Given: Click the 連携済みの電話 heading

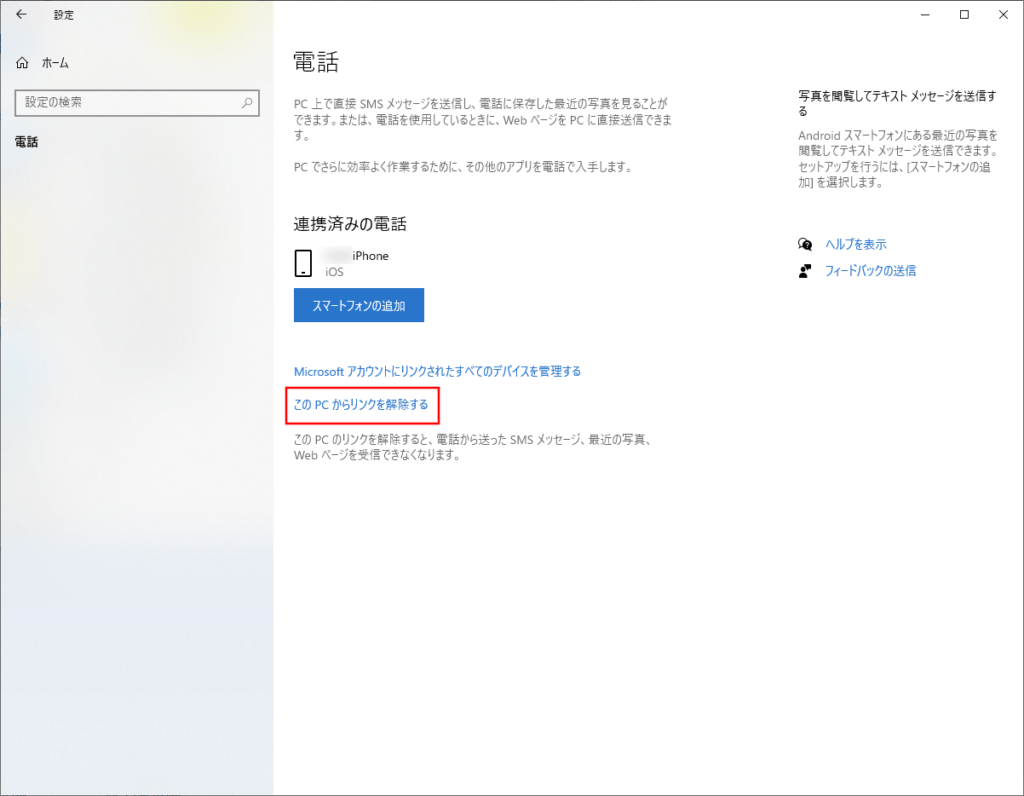Looking at the screenshot, I should [350, 224].
